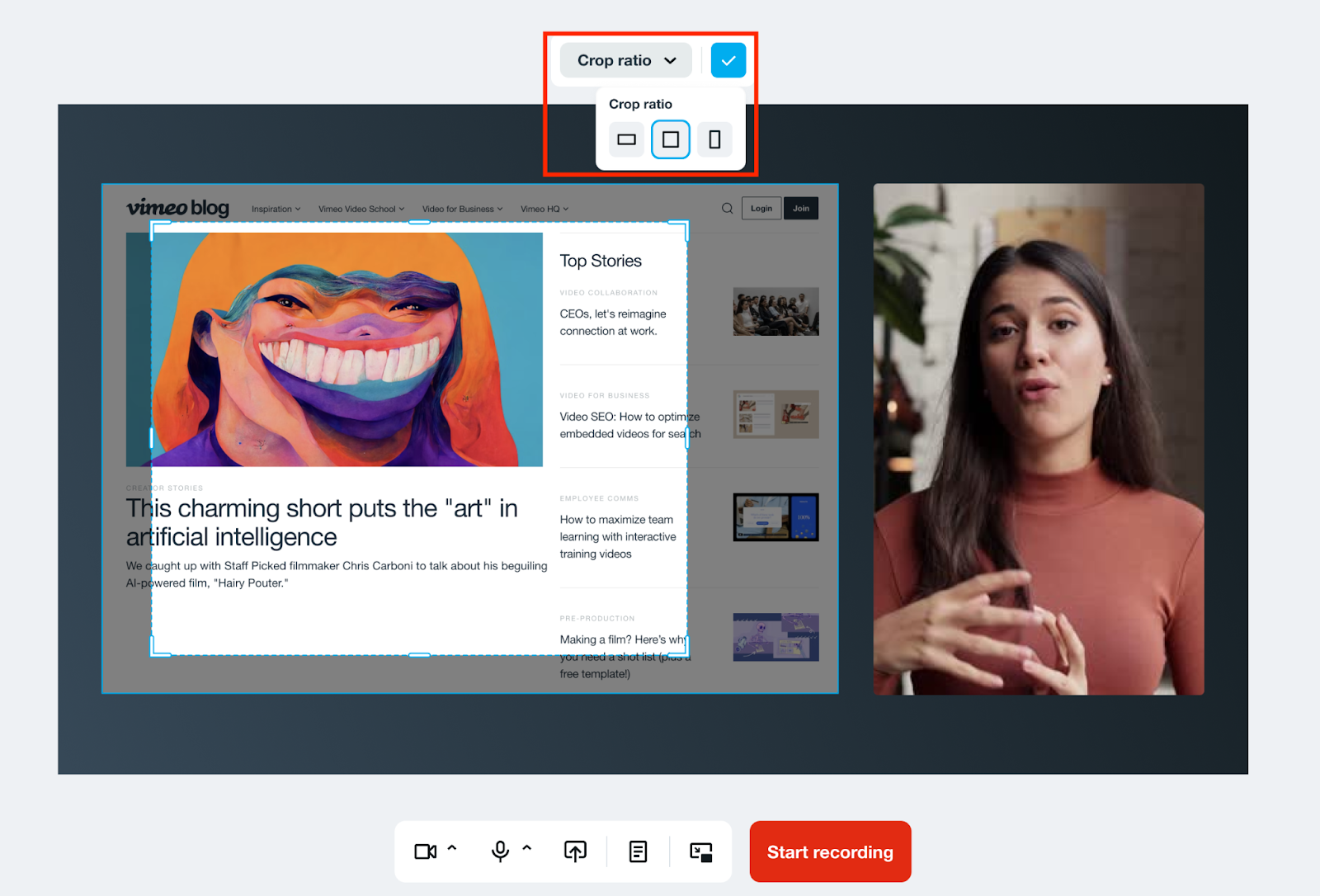Click the camera icon in bottom toolbar
Screen dimensions: 1320x896
click(x=425, y=851)
